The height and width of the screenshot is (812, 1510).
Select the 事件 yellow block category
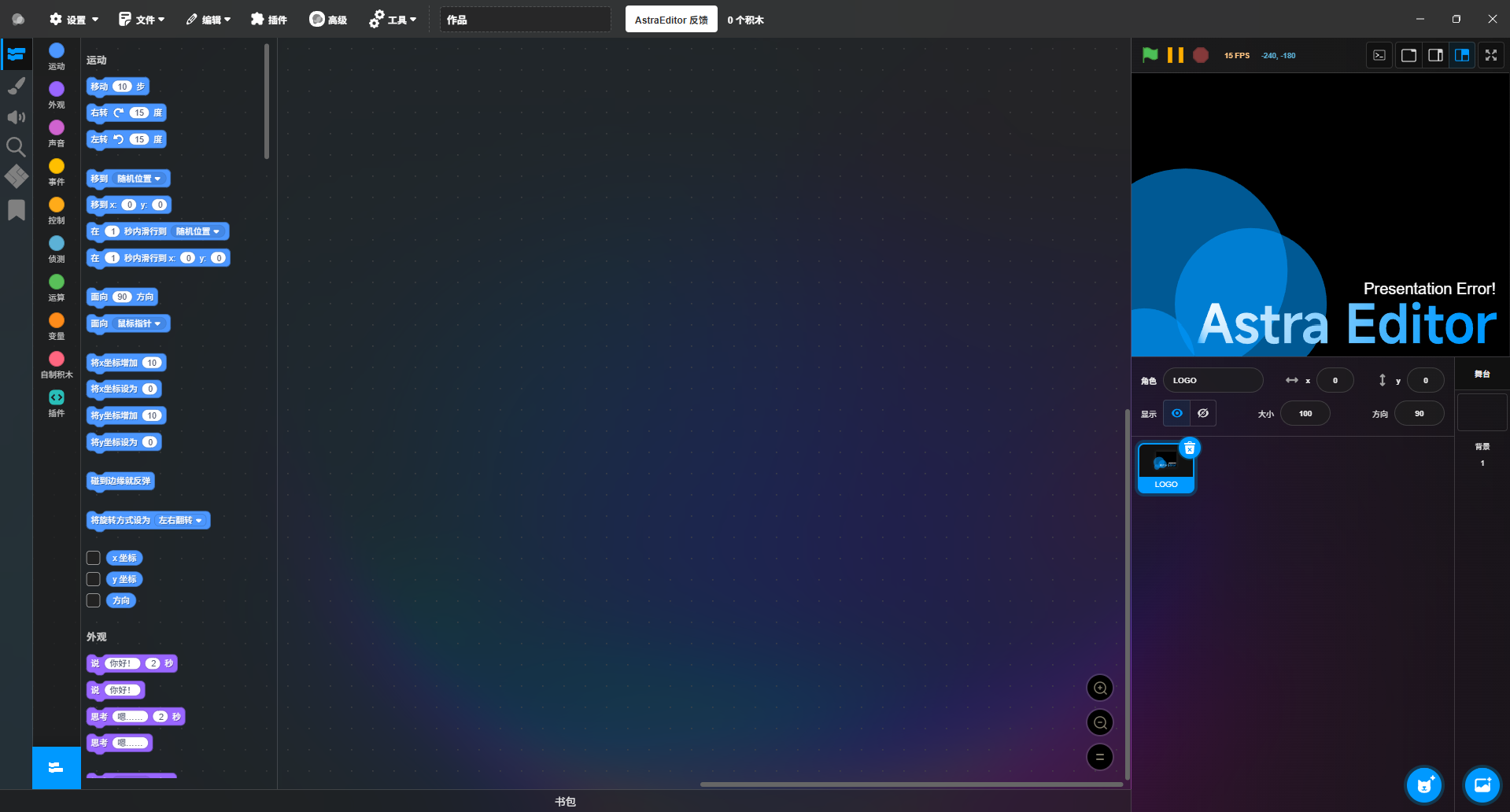tap(57, 171)
